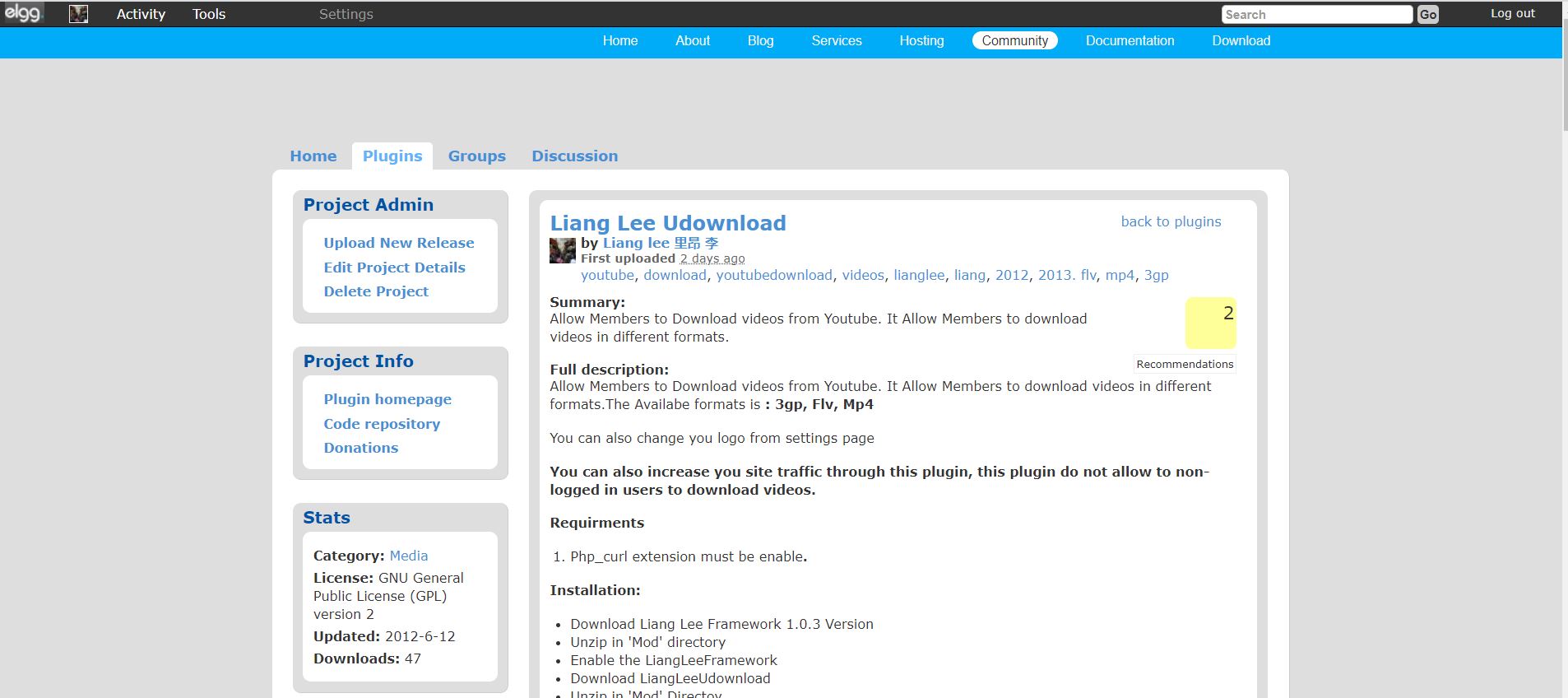1568x698 pixels.
Task: Open the Media category link
Action: [x=408, y=556]
